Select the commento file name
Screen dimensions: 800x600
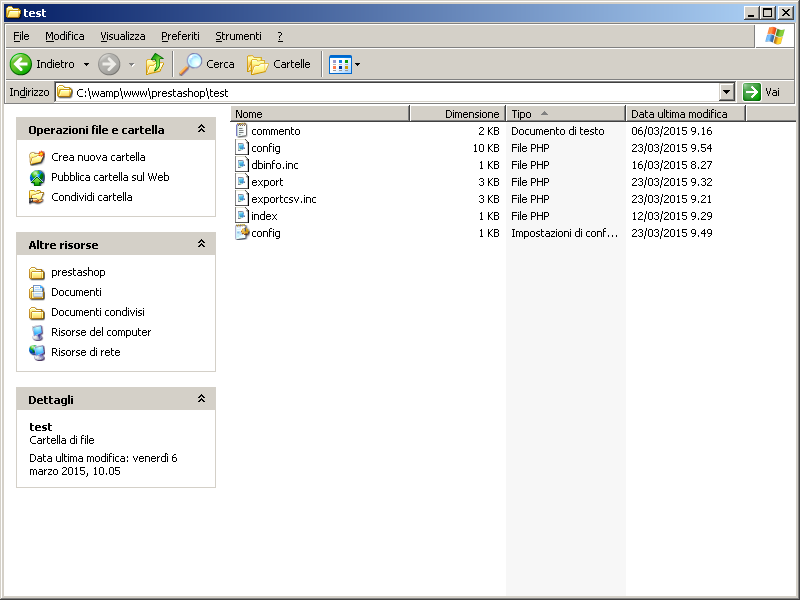tap(276, 131)
